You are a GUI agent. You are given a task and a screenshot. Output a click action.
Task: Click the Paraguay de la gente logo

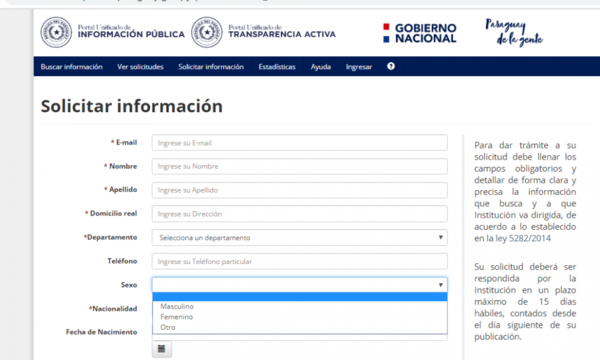point(514,33)
